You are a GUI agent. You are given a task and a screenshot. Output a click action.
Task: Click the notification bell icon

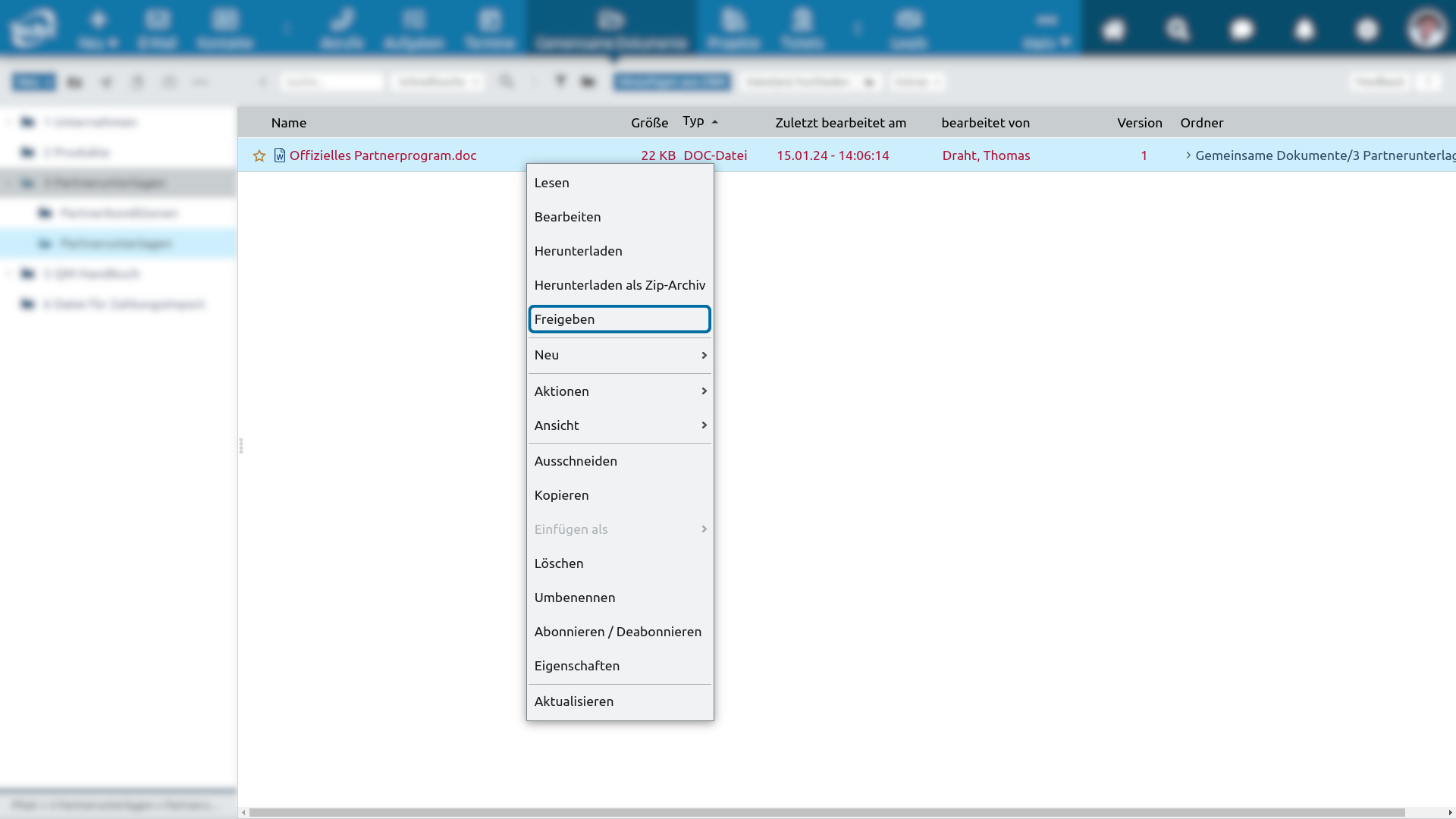[1304, 30]
